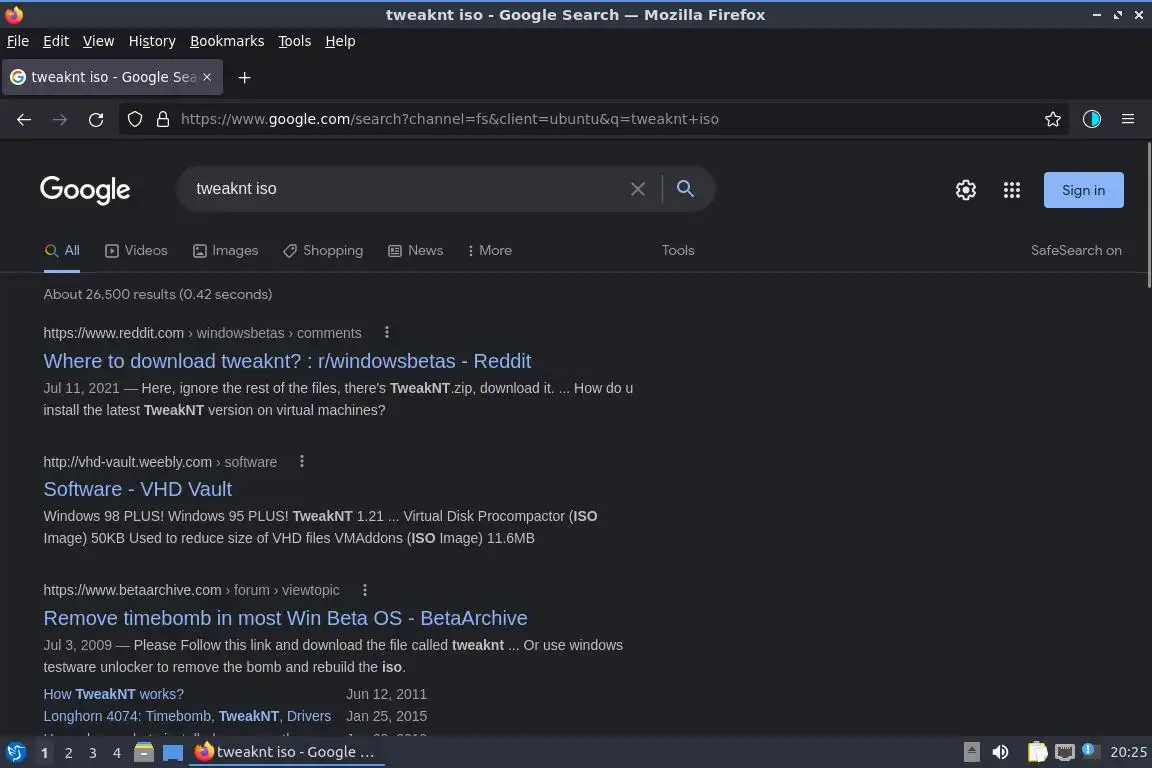Click the Sign in button

[1083, 190]
